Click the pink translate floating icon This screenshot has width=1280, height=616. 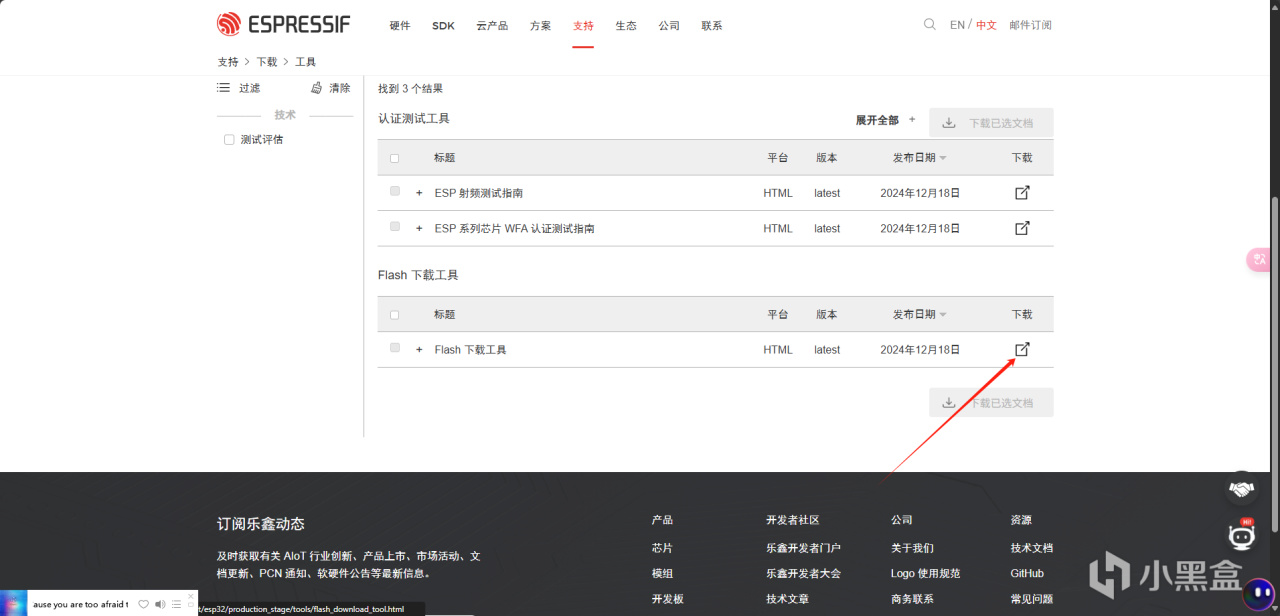[x=1258, y=260]
